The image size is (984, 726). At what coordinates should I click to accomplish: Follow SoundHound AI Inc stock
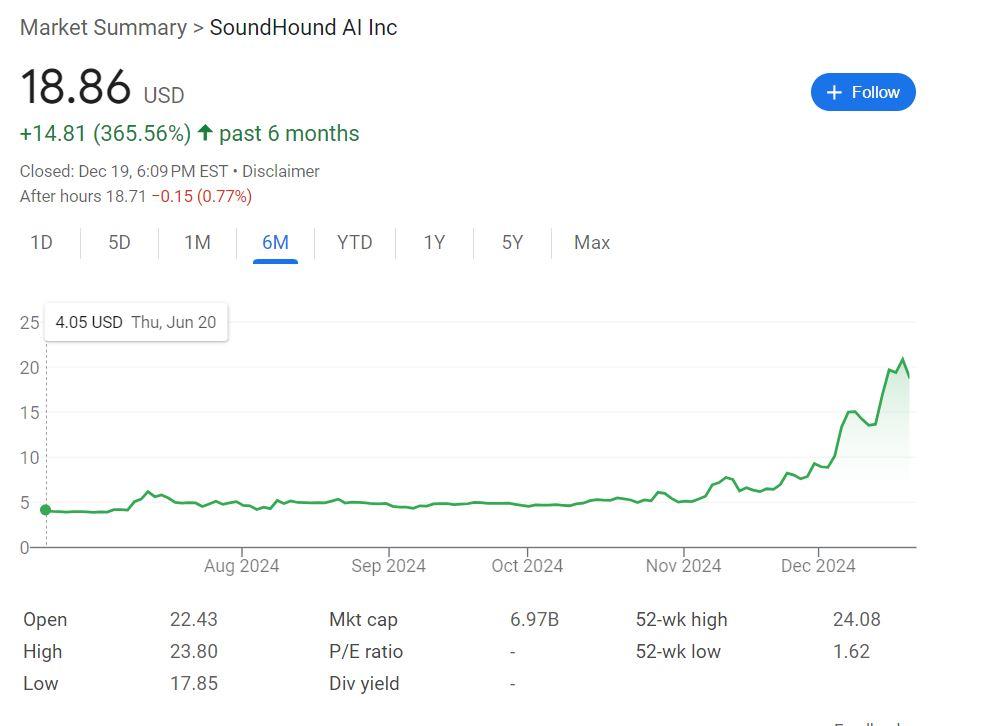(862, 91)
